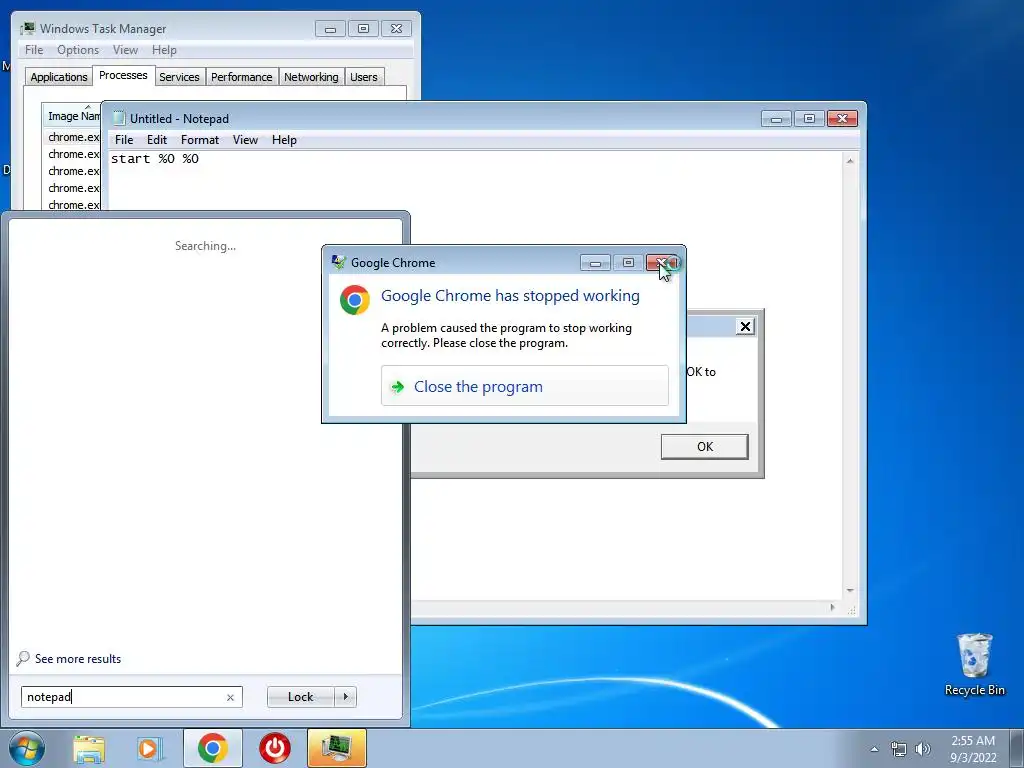This screenshot has width=1024, height=768.
Task: Switch to the Services tab
Action: (179, 77)
